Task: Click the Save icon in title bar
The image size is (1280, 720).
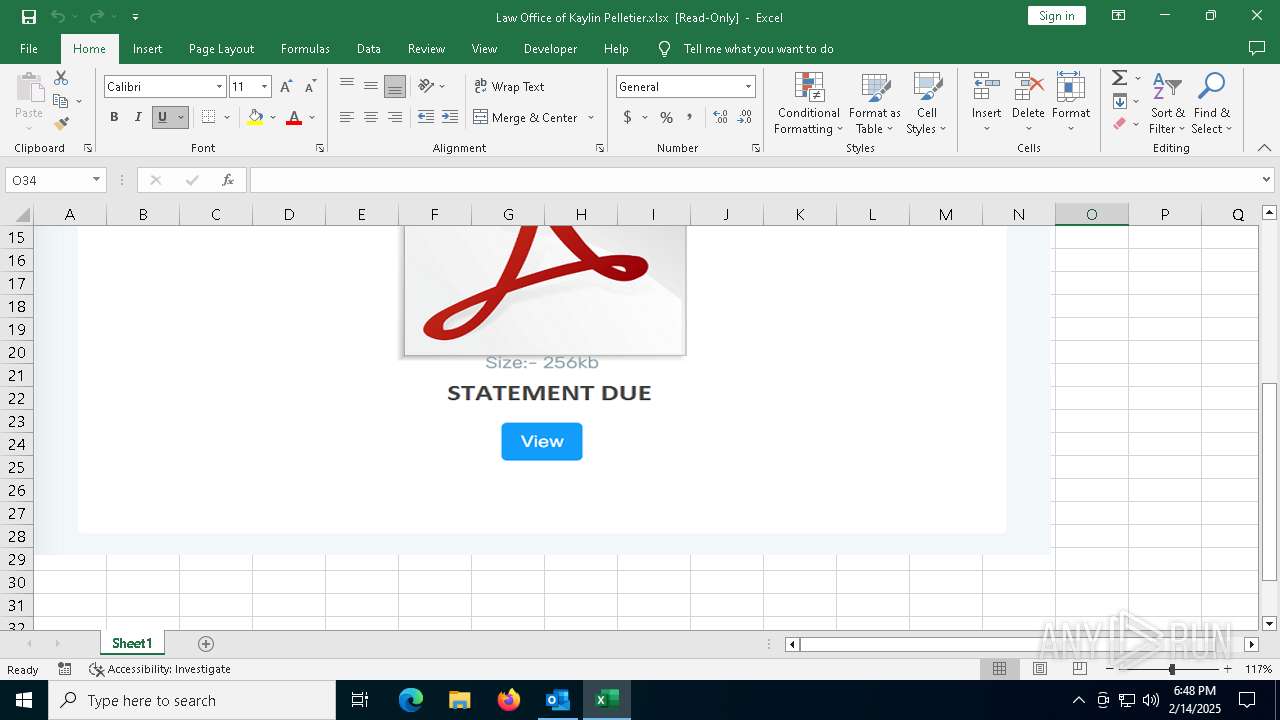Action: [x=29, y=17]
